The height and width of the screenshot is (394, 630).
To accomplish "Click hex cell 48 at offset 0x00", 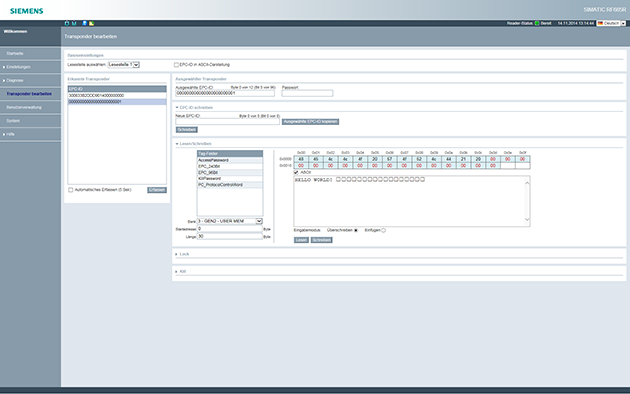I will 301,159.
